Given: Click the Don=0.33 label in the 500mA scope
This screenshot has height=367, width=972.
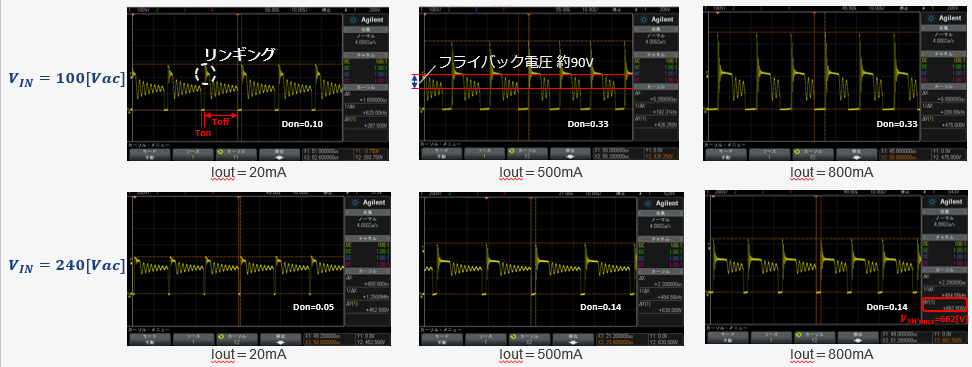Looking at the screenshot, I should 588,124.
